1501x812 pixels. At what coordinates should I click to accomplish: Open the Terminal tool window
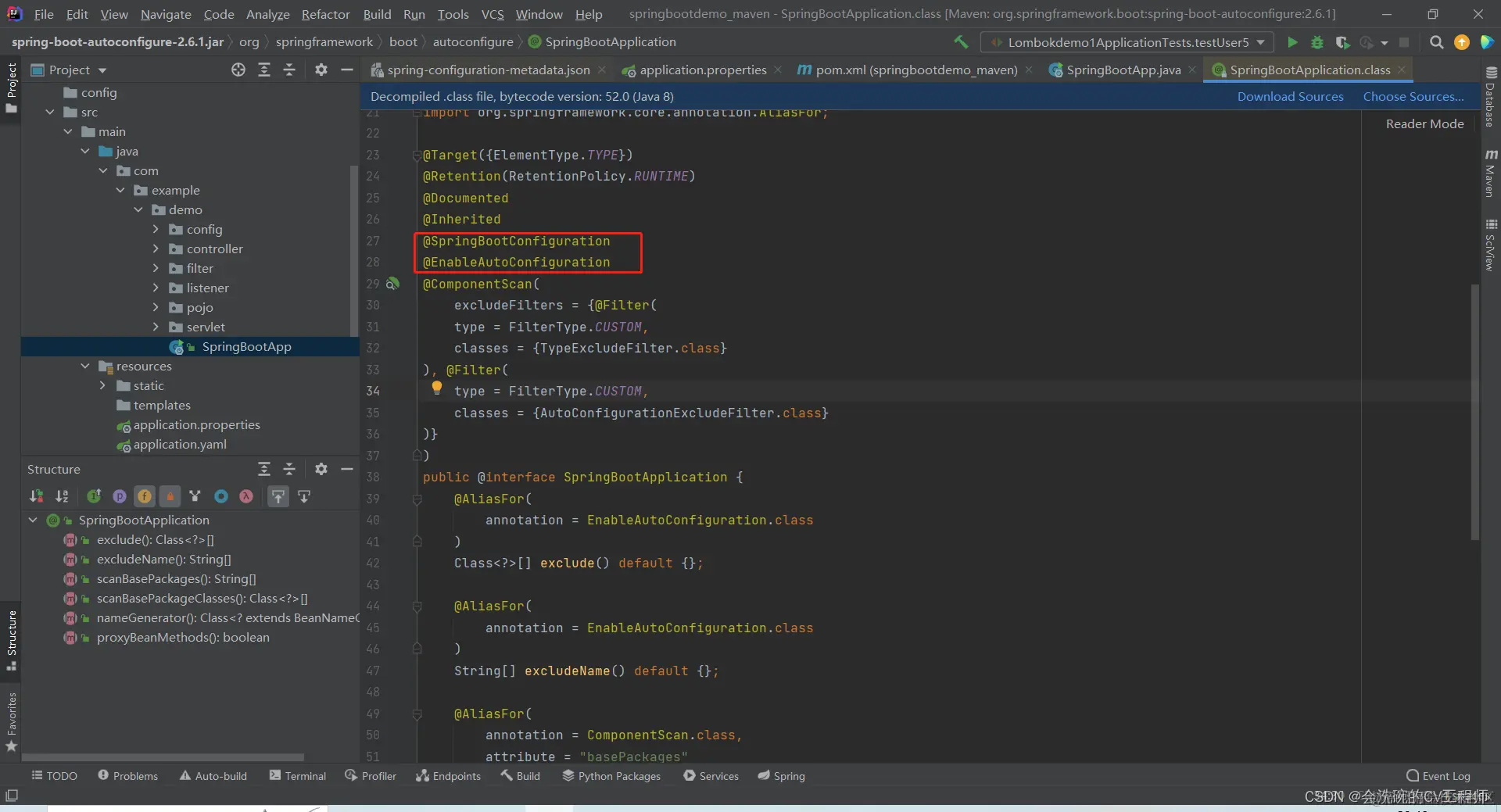[x=298, y=776]
